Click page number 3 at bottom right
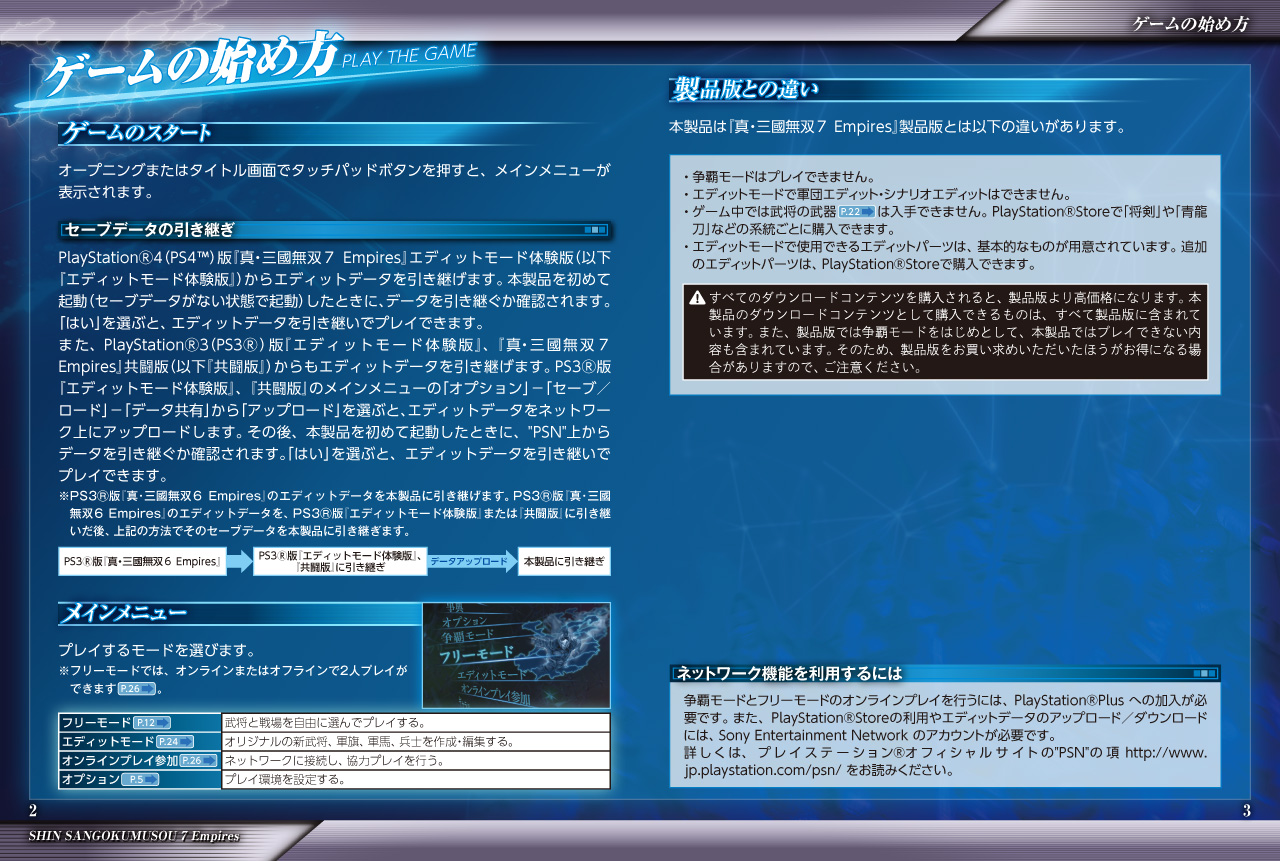This screenshot has width=1280, height=861. pyautogui.click(x=1246, y=811)
